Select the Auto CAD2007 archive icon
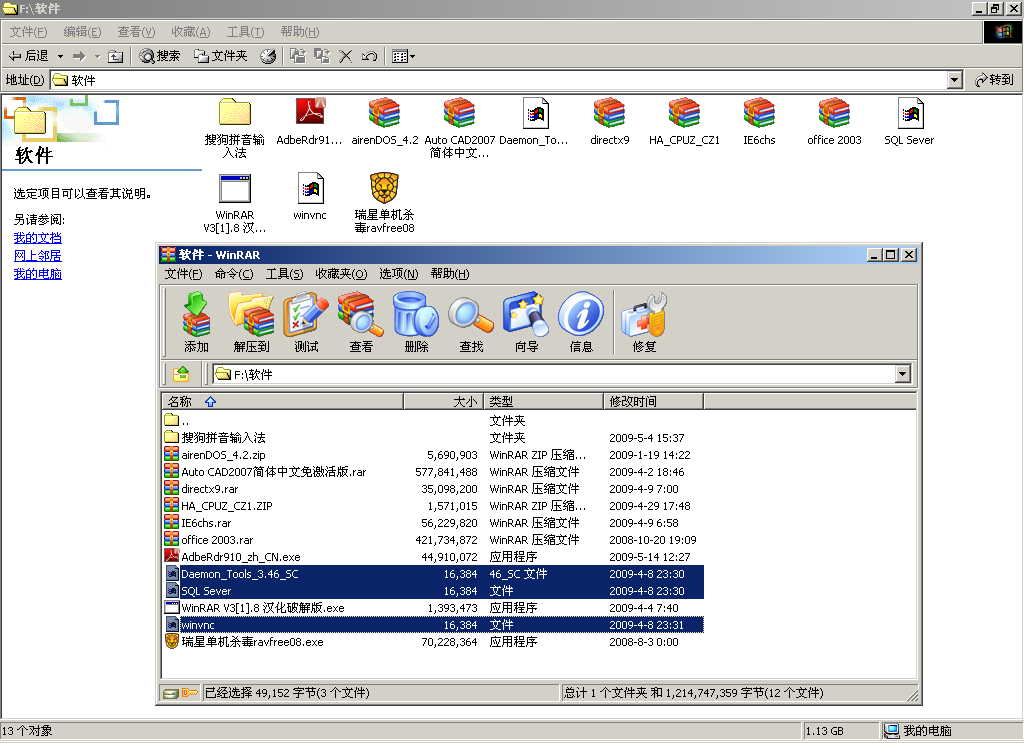 pos(459,112)
